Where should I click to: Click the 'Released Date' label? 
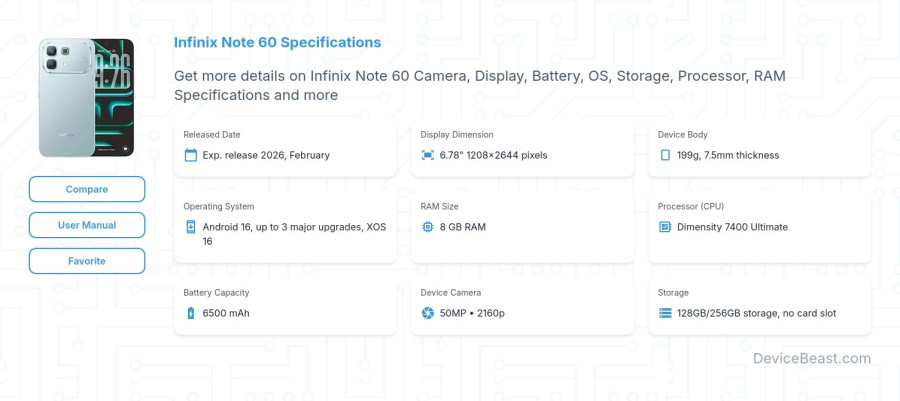pos(212,135)
